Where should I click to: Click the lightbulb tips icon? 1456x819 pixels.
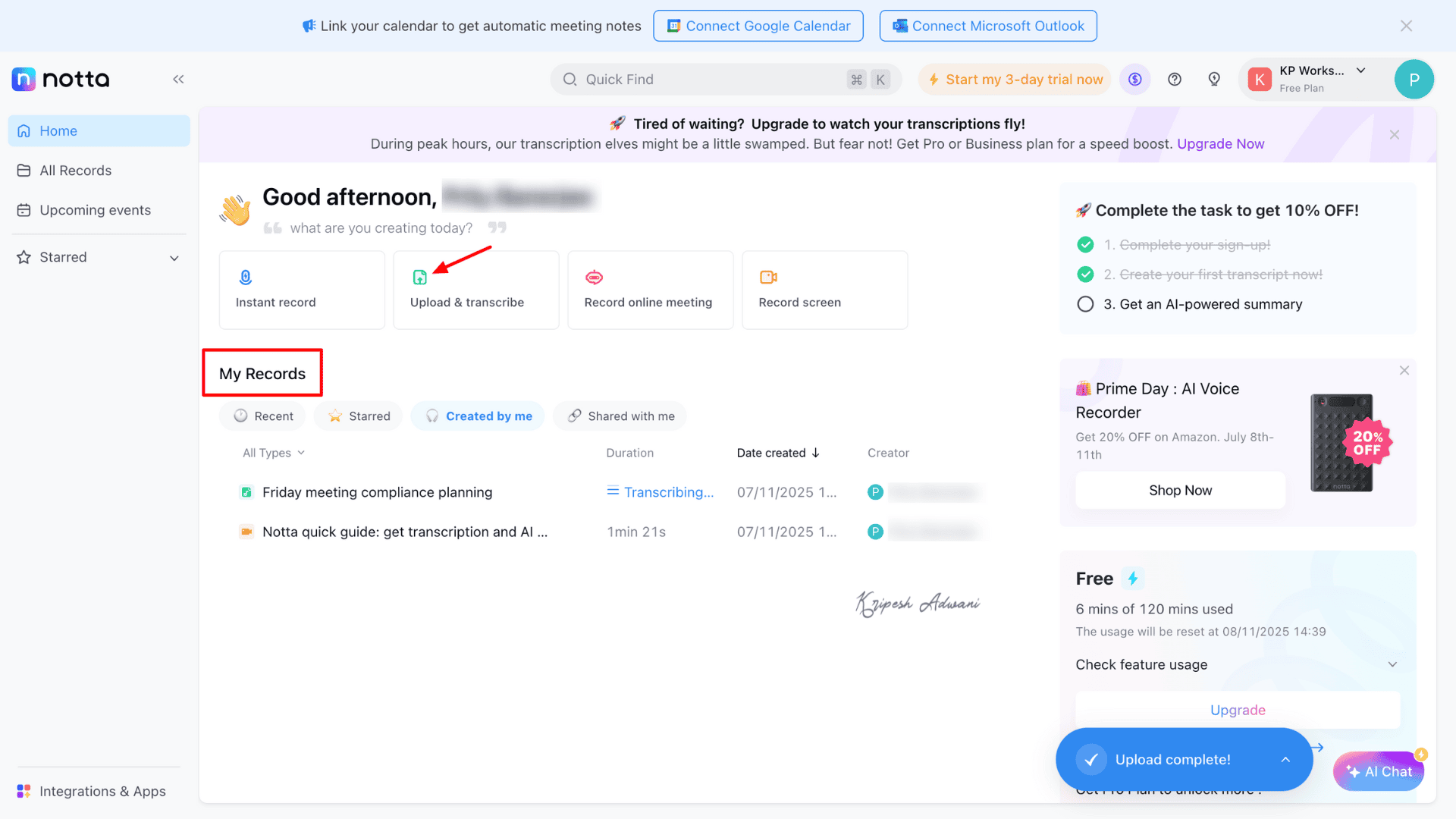tap(1213, 79)
